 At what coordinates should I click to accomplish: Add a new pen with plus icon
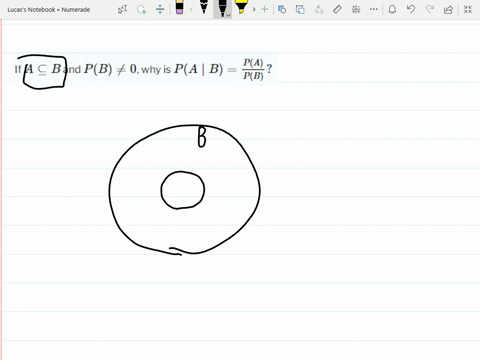coord(264,9)
